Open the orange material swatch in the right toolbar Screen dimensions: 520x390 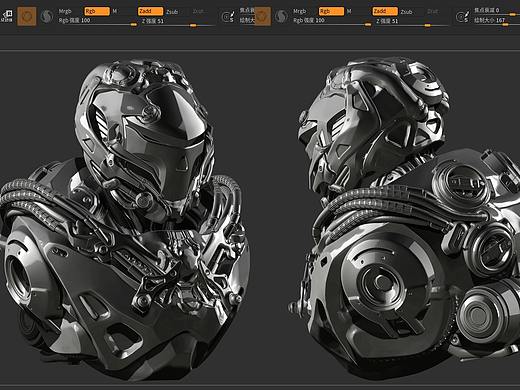(262, 16)
